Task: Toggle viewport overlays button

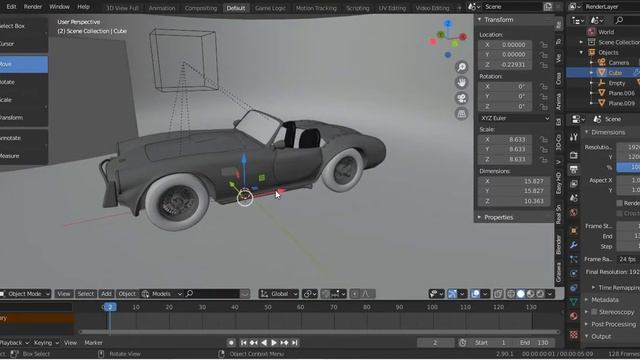Action: point(475,294)
